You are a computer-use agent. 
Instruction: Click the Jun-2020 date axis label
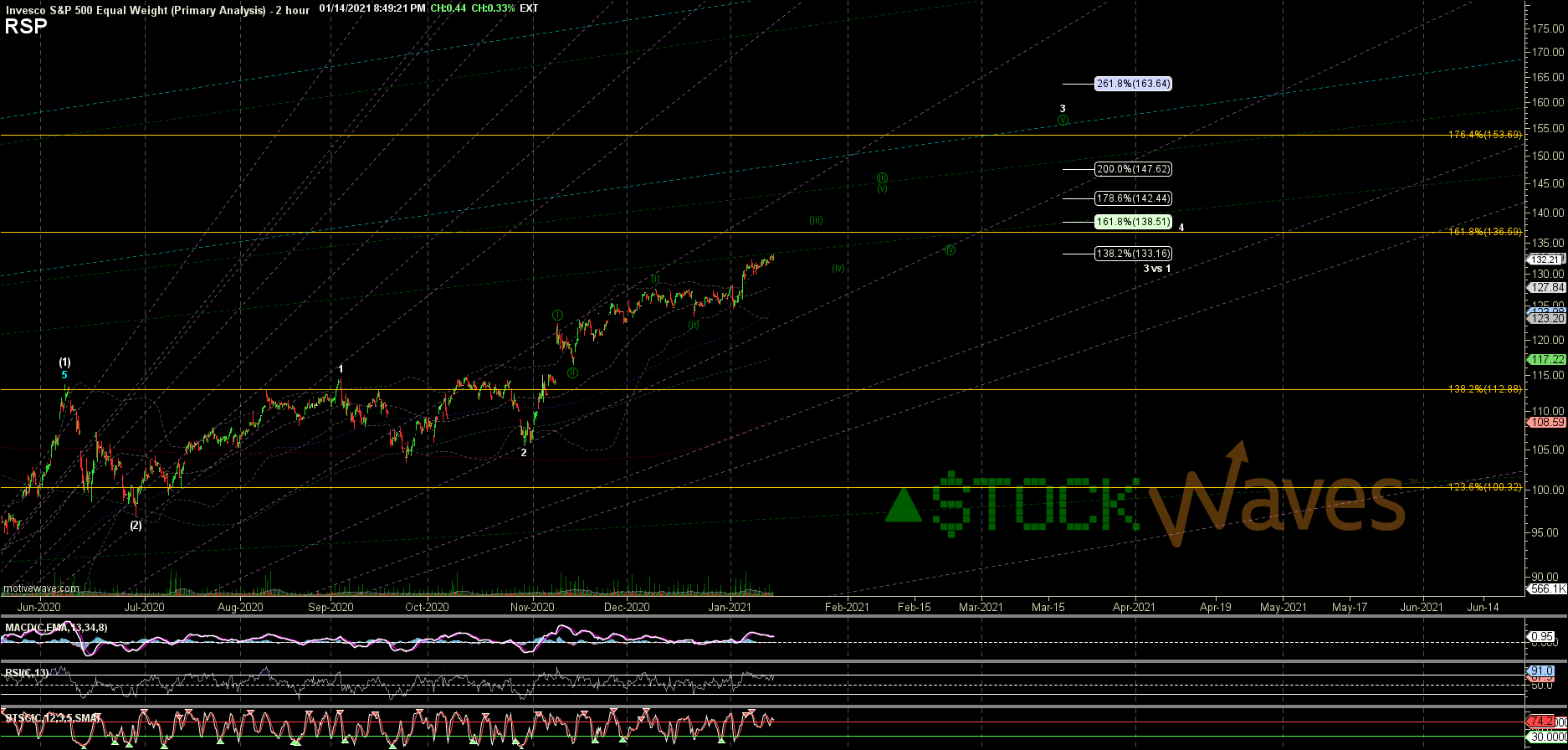[x=38, y=607]
